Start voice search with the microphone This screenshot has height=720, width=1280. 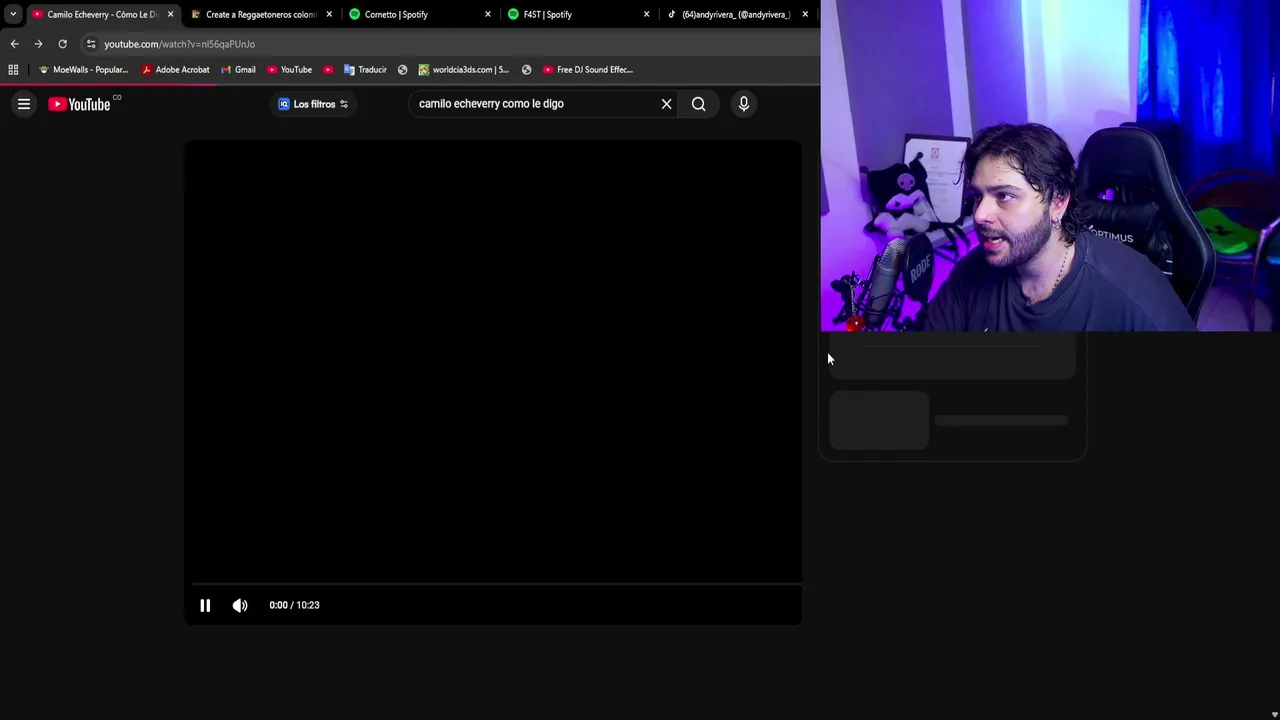[744, 104]
